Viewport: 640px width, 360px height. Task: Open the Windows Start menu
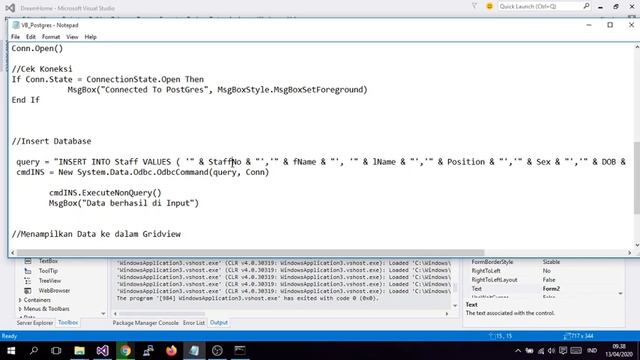[11, 351]
